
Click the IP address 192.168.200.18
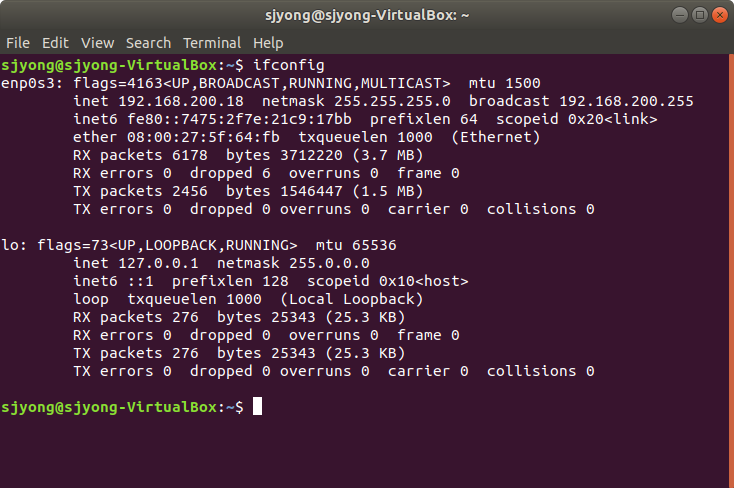point(181,101)
